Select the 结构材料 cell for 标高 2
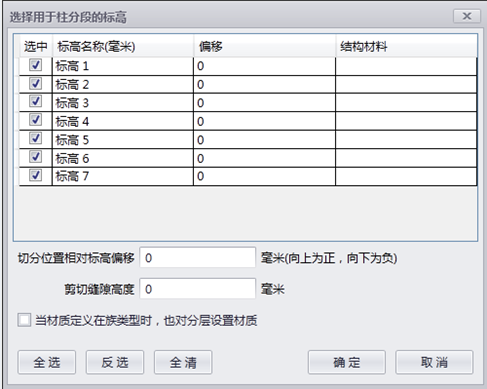This screenshot has width=487, height=389. point(406,84)
